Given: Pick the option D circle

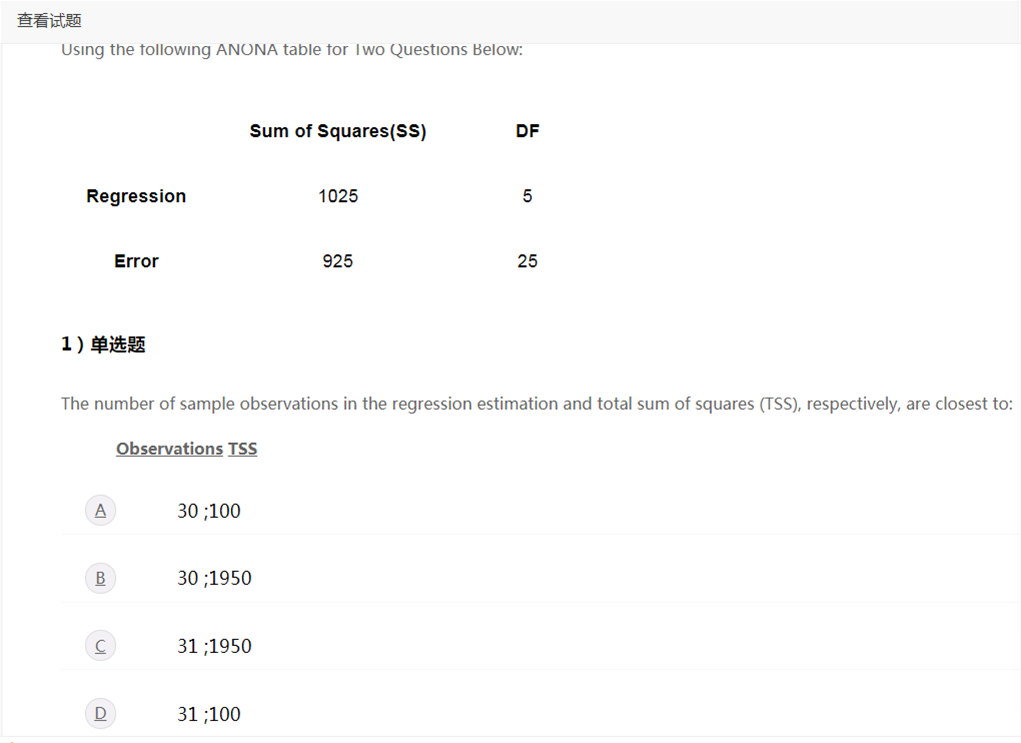Looking at the screenshot, I should [100, 713].
